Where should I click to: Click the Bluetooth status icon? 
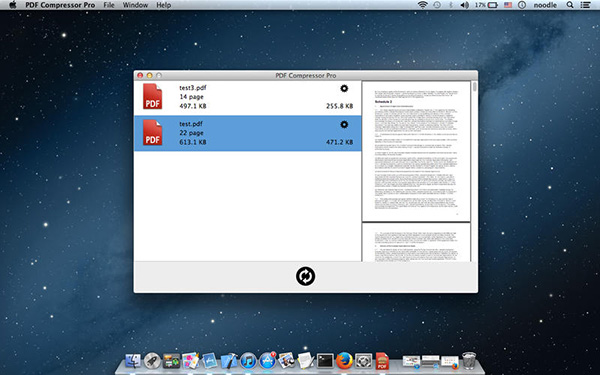point(451,5)
